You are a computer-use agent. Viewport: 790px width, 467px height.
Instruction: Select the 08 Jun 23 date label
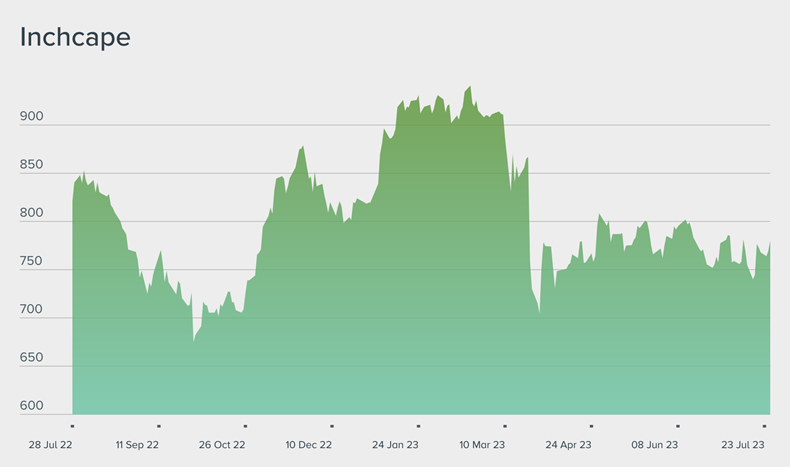(x=656, y=444)
